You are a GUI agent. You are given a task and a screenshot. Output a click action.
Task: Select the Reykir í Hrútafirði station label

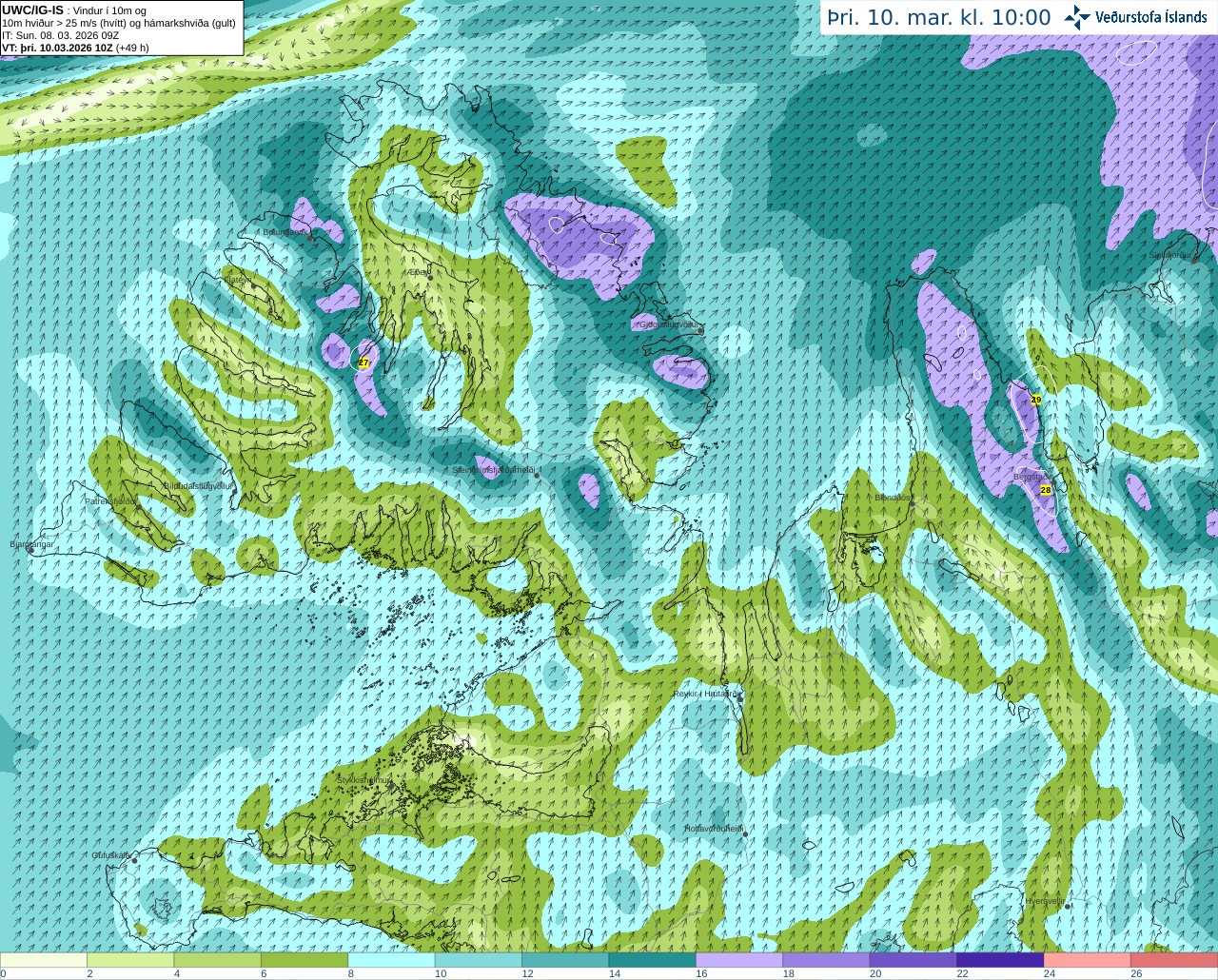pos(705,694)
